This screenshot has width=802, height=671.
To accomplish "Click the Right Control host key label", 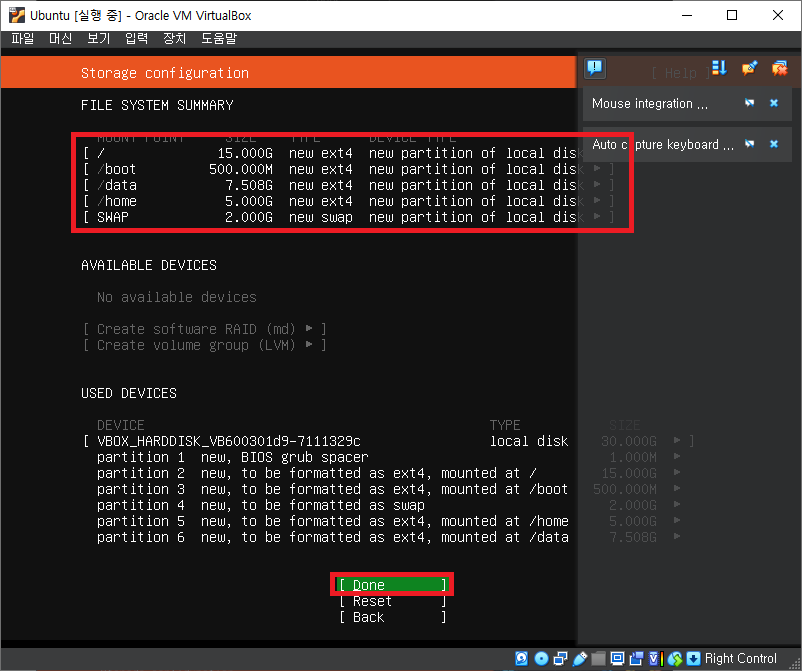I will (740, 658).
